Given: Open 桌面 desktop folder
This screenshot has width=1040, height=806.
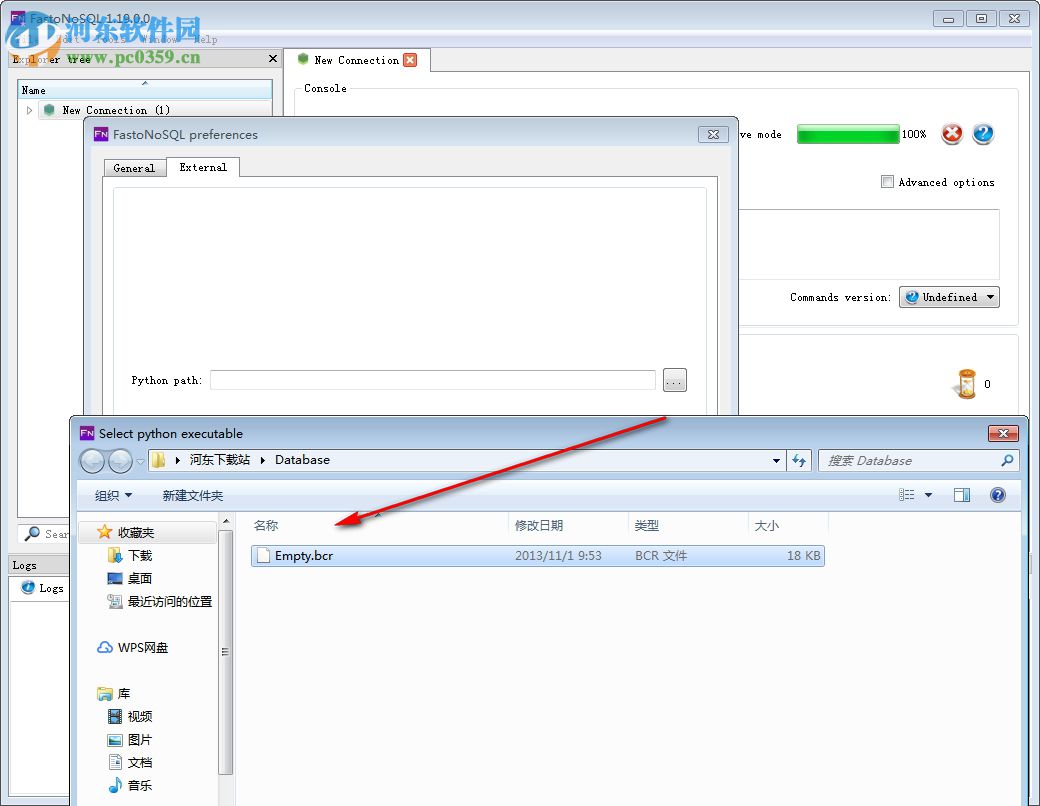Looking at the screenshot, I should [x=139, y=578].
